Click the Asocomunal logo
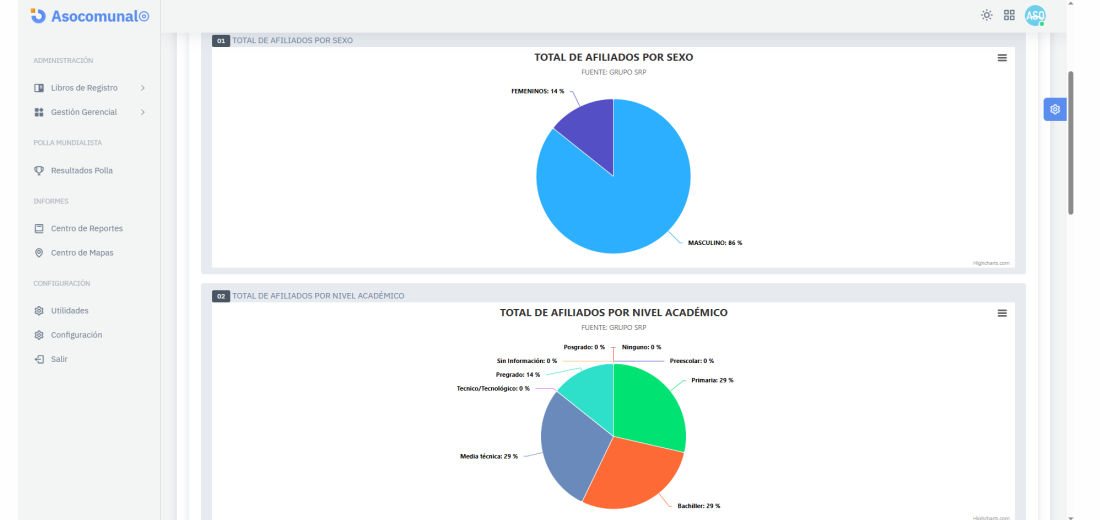Viewport: 1100px width, 520px height. point(90,15)
